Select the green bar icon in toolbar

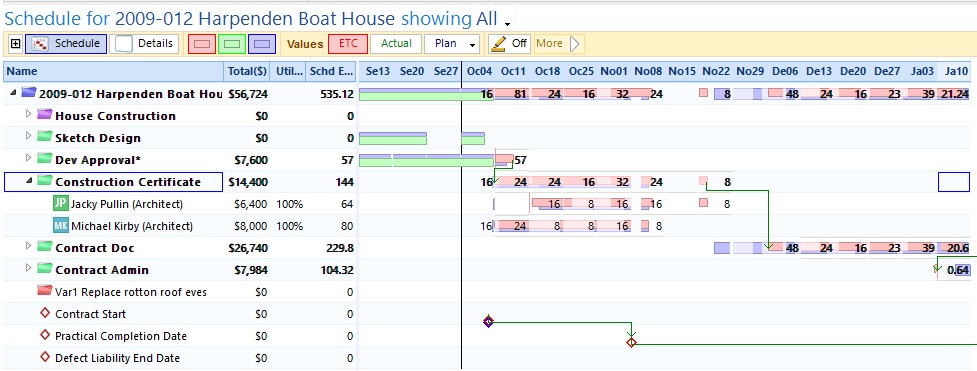point(232,44)
